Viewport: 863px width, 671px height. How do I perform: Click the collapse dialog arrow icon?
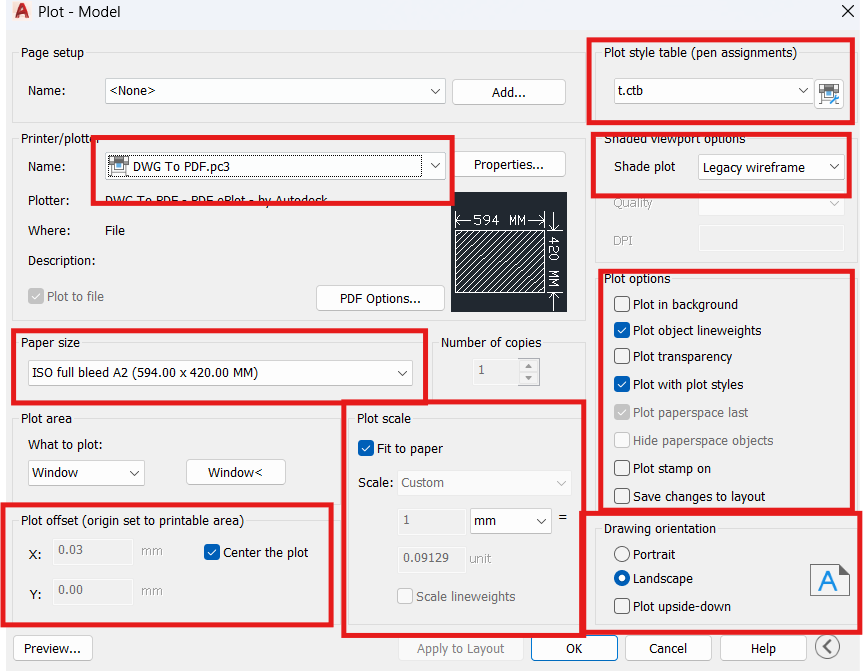tap(827, 647)
